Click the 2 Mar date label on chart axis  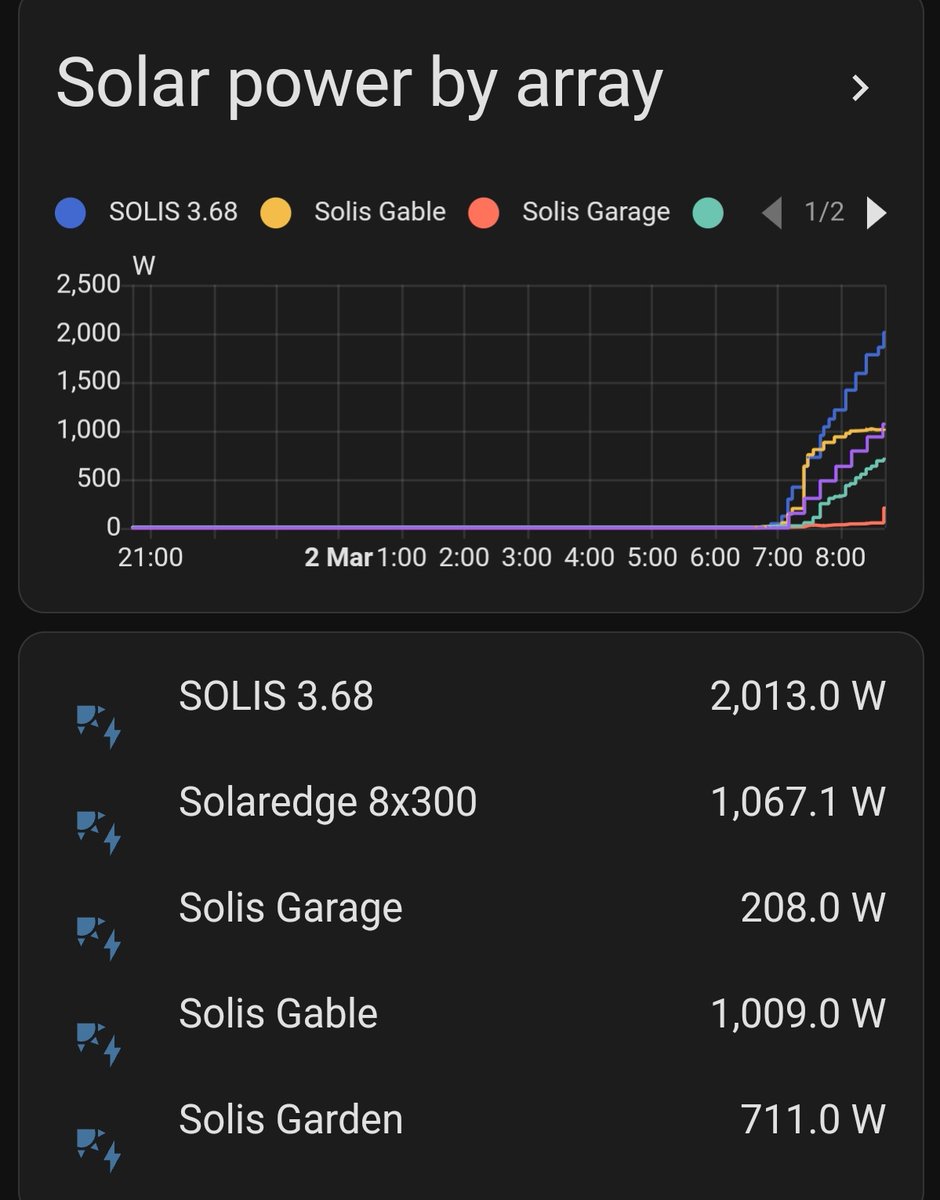click(338, 557)
